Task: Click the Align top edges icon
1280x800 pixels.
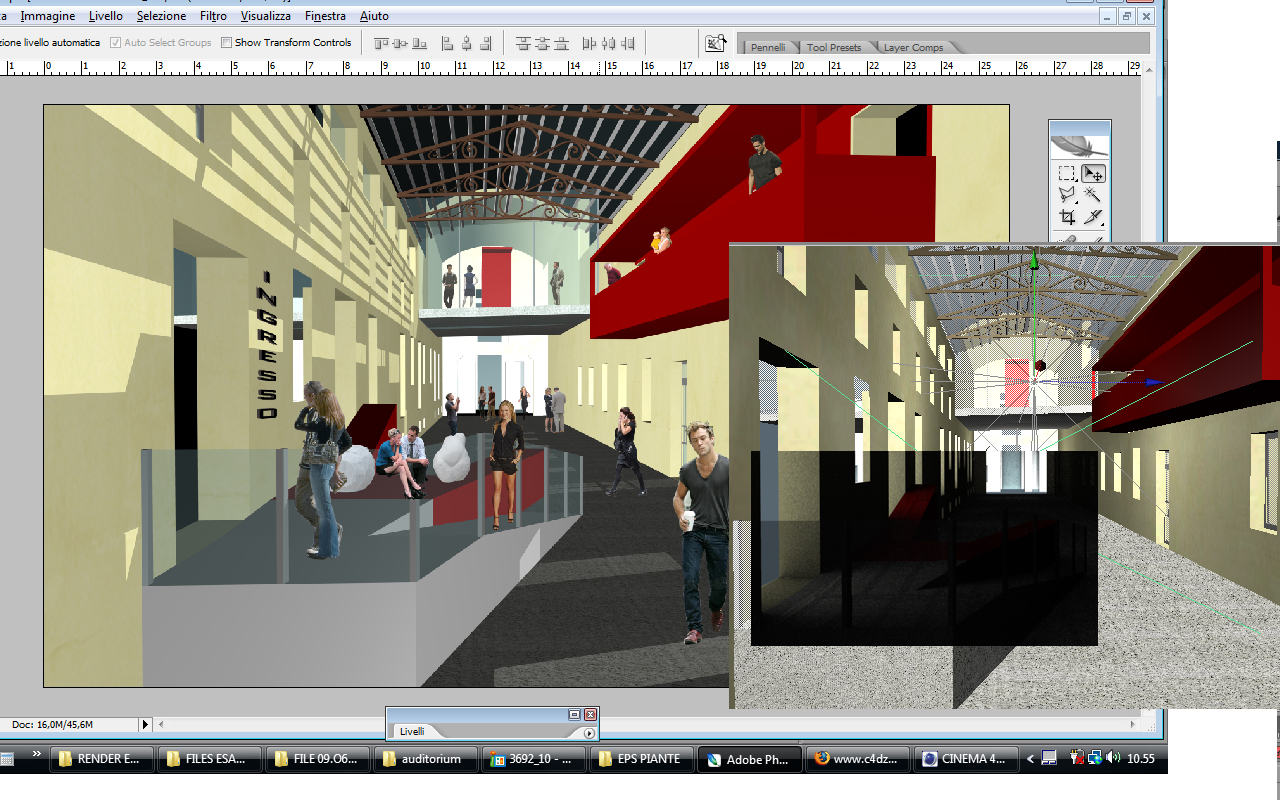Action: pyautogui.click(x=381, y=43)
